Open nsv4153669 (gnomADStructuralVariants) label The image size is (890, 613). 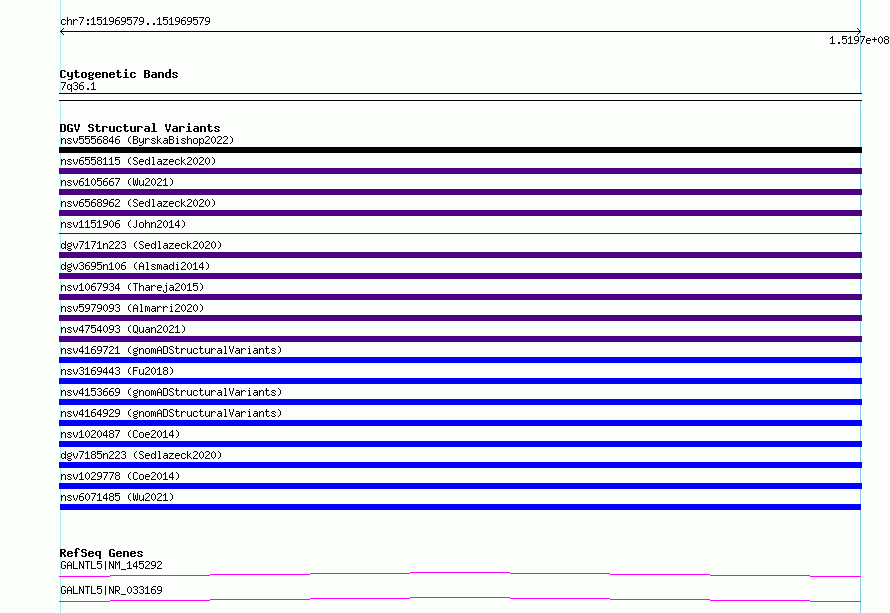click(x=171, y=392)
